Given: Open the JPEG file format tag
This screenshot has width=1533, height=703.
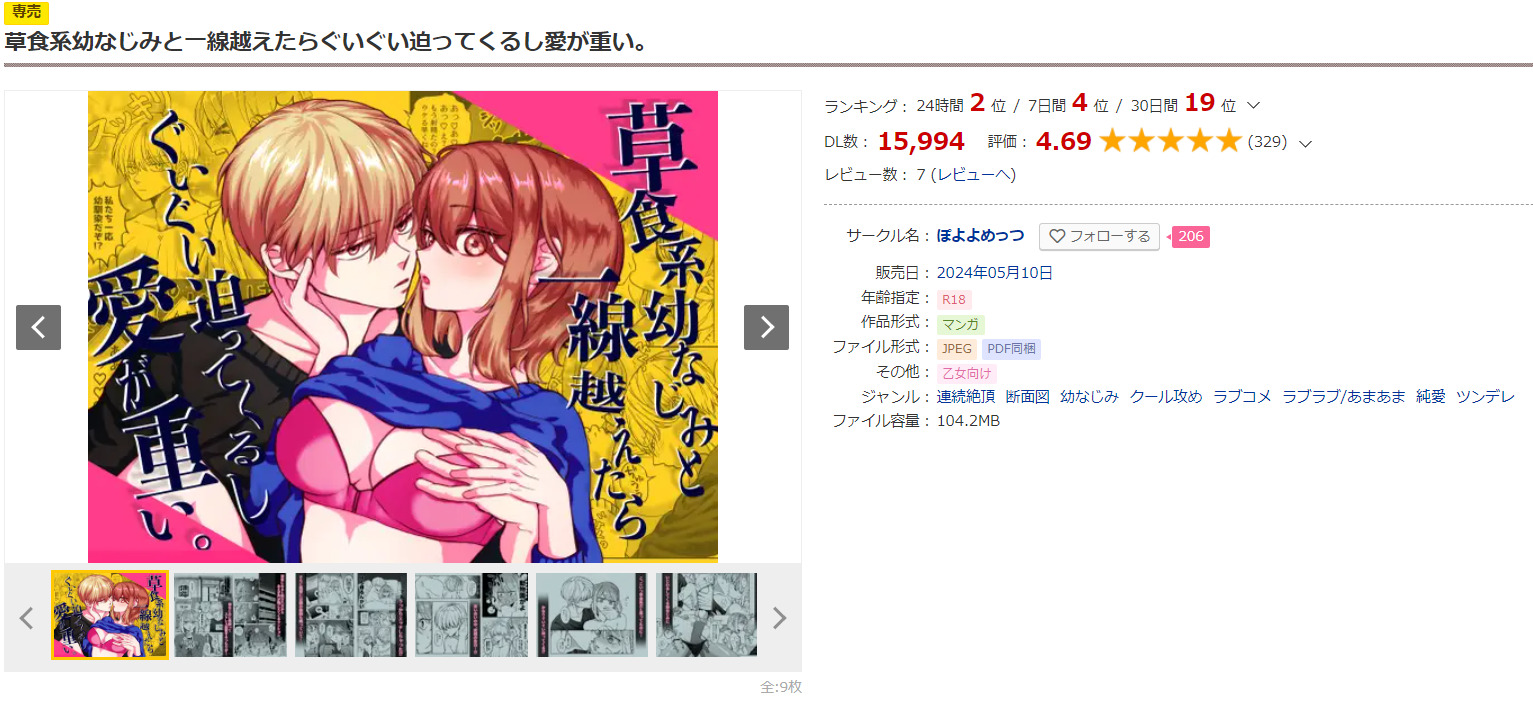Looking at the screenshot, I should pyautogui.click(x=956, y=348).
